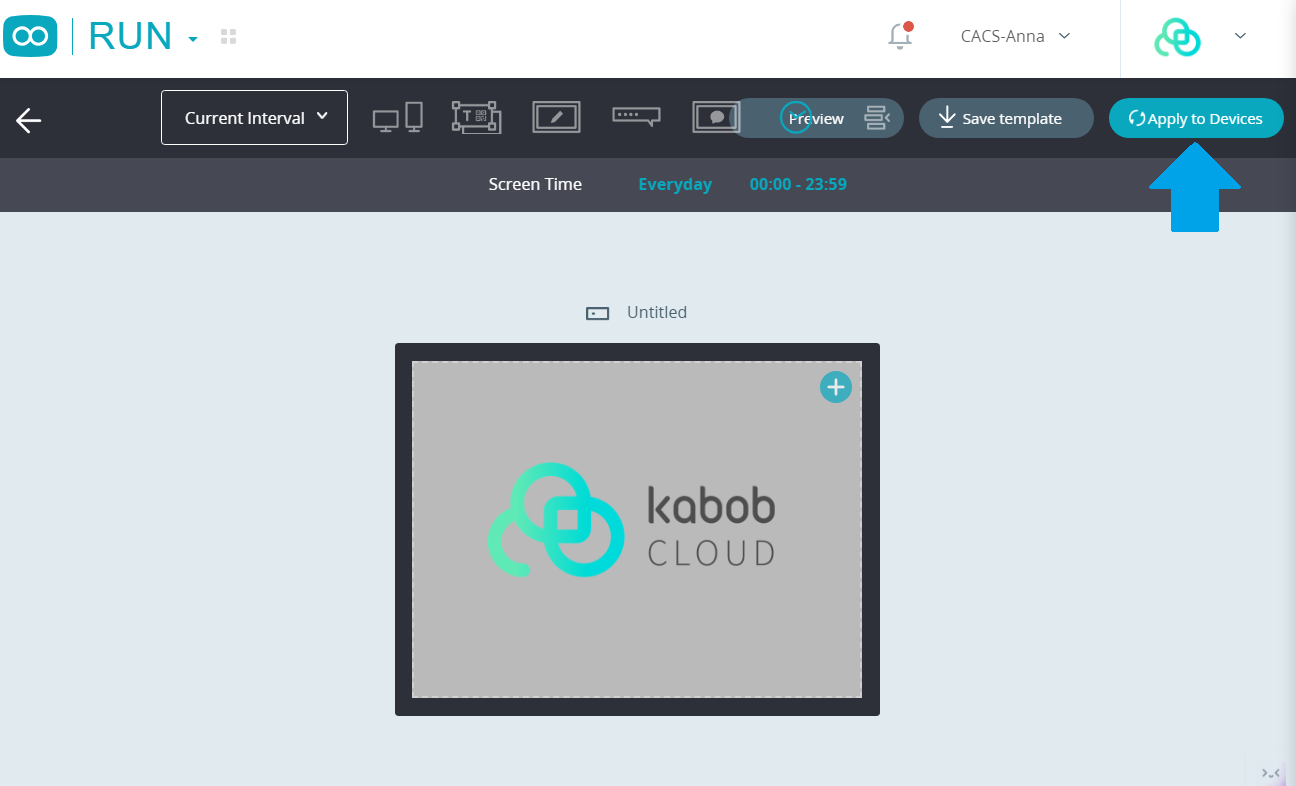Open the screen edit pencil icon
Image resolution: width=1296 pixels, height=786 pixels.
point(556,117)
